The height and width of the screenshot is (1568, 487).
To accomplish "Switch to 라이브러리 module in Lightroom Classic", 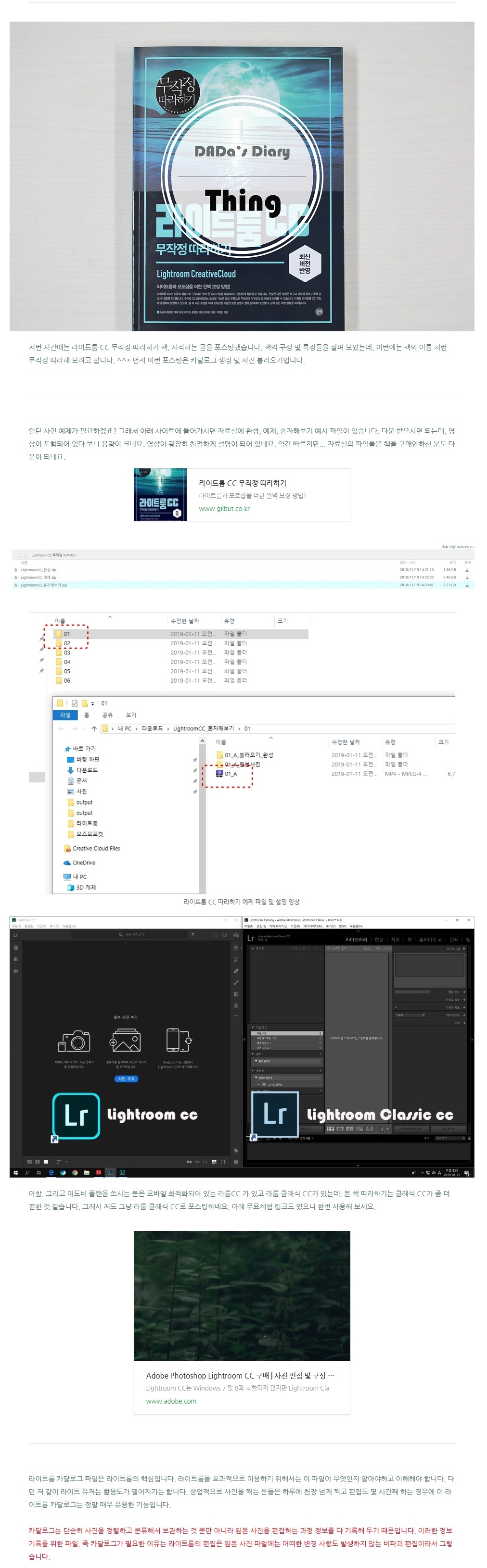I will pyautogui.click(x=357, y=939).
